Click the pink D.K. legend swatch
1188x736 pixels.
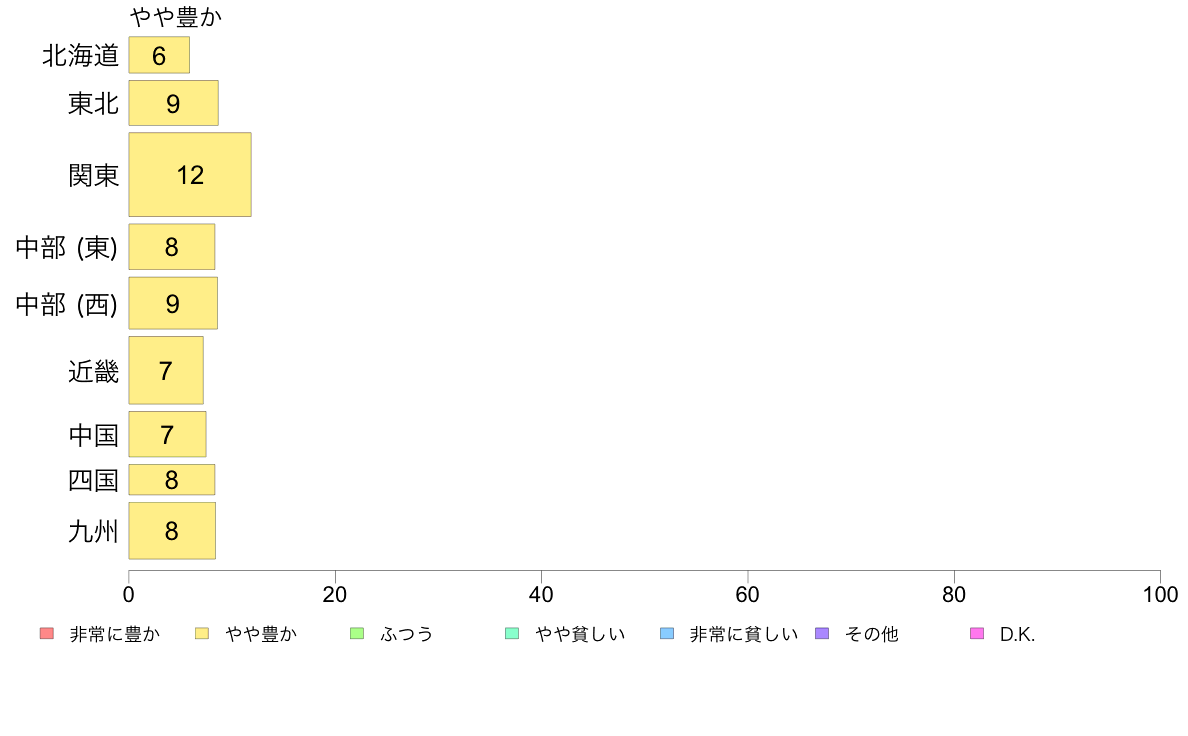pos(977,634)
